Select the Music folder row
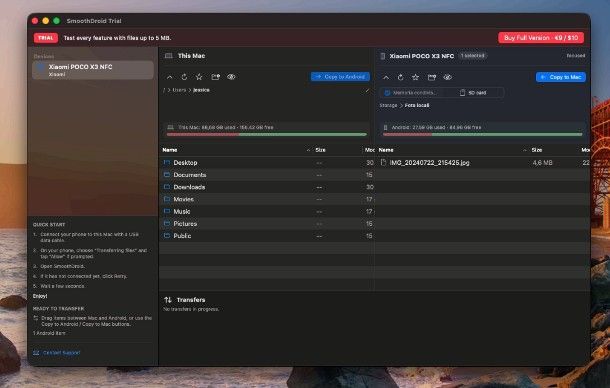Viewport: 610px width, 388px height. click(x=267, y=211)
